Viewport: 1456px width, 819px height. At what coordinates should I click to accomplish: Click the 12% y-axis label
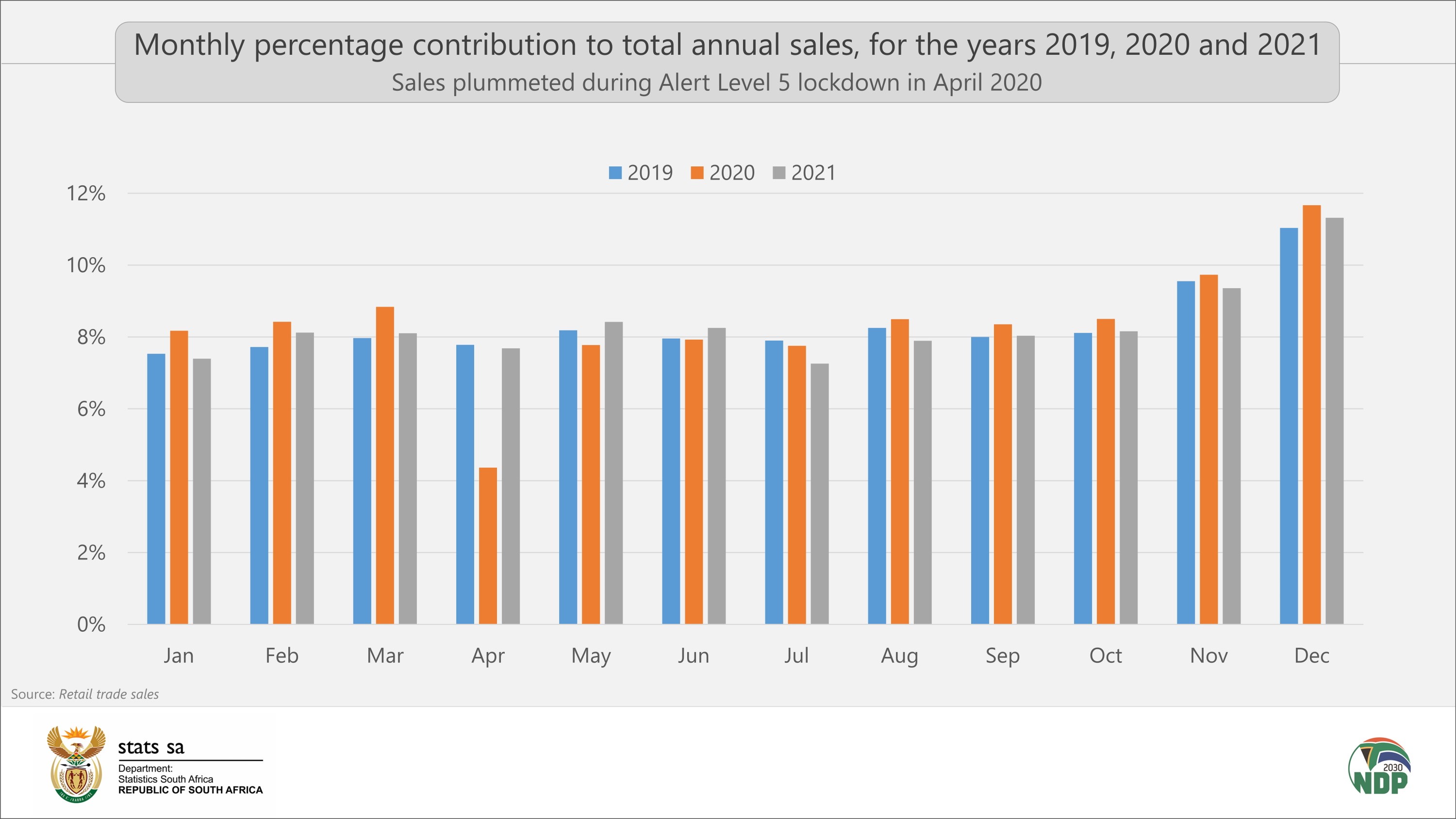86,193
